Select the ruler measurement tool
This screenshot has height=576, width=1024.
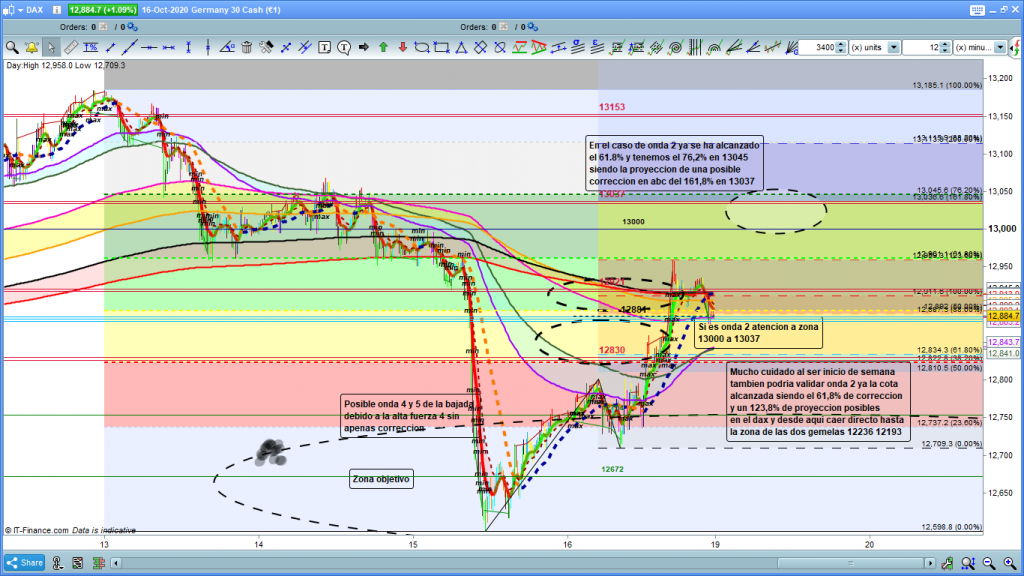pos(69,47)
